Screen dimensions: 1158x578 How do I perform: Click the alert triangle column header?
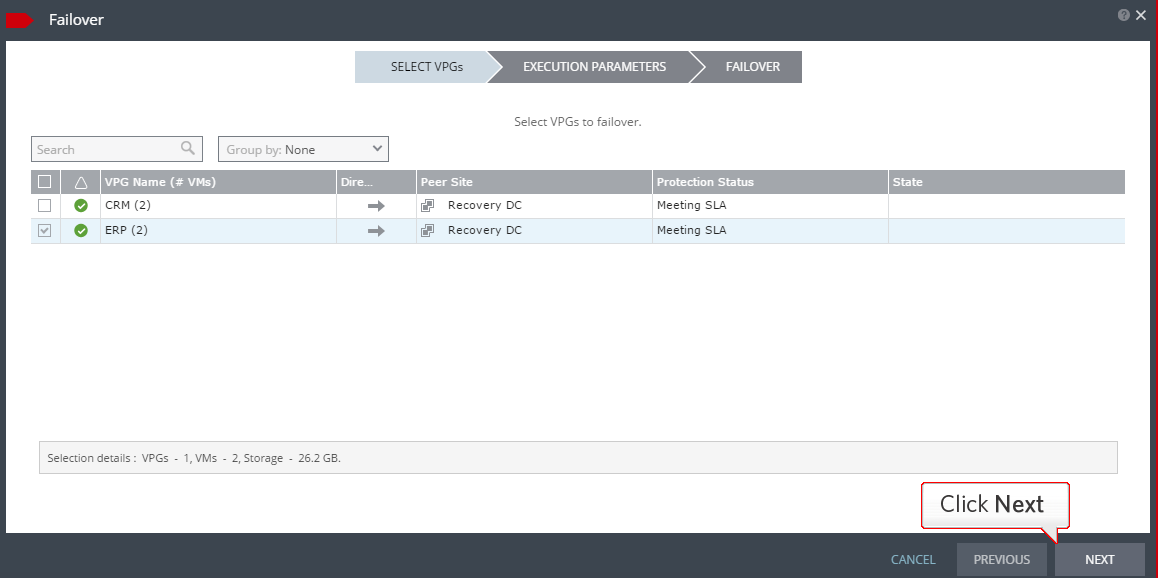coord(81,182)
